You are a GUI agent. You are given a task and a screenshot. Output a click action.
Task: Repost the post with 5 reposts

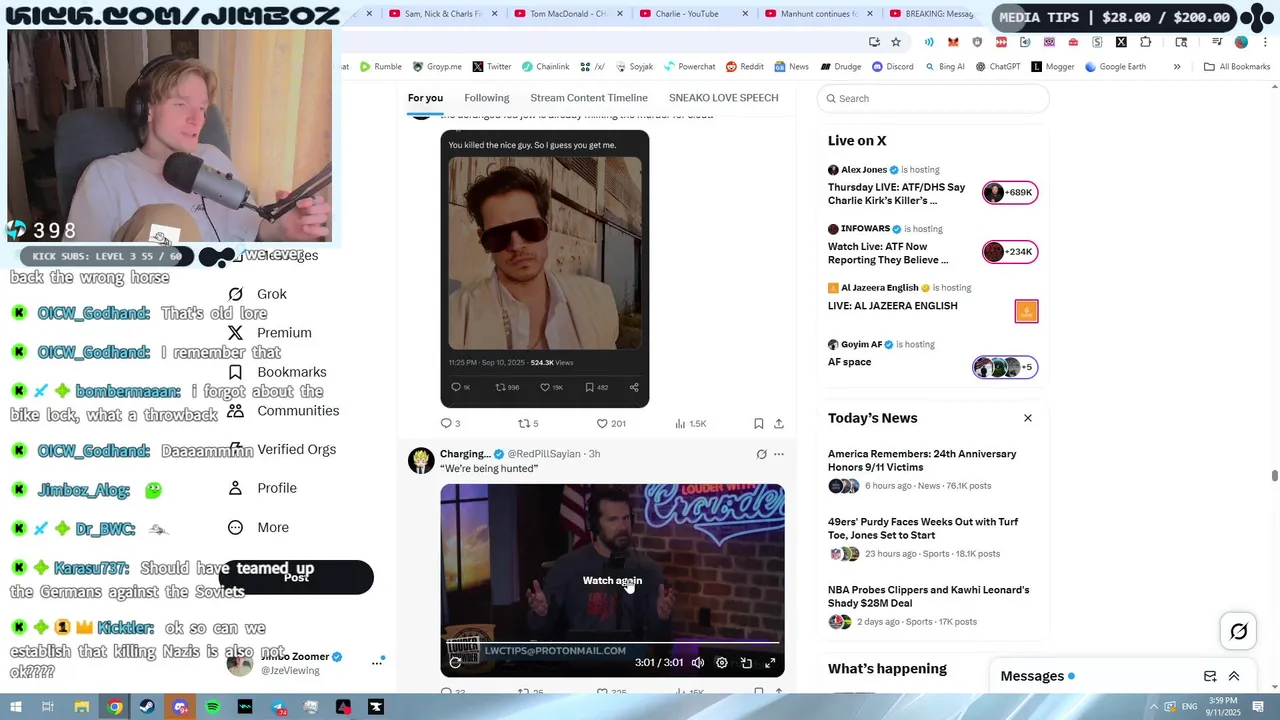pyautogui.click(x=528, y=423)
